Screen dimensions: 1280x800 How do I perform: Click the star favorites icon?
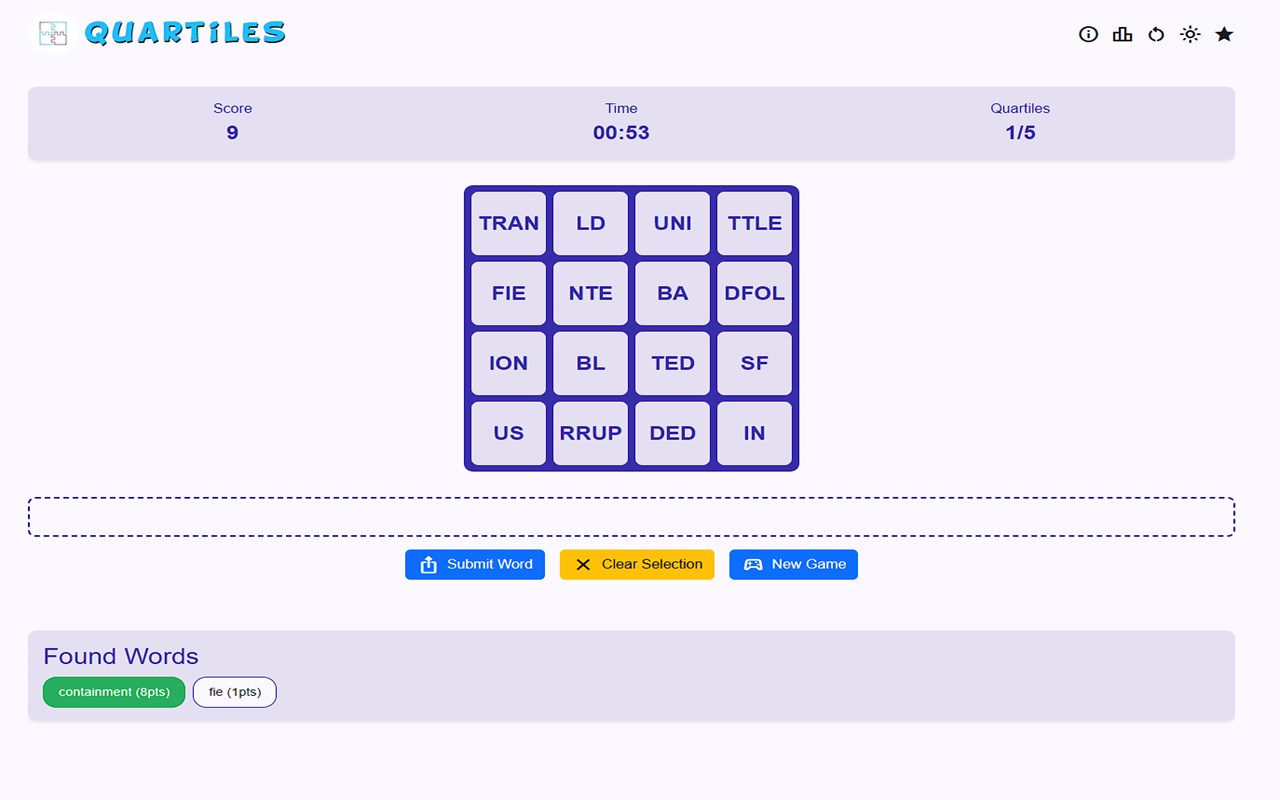tap(1224, 34)
